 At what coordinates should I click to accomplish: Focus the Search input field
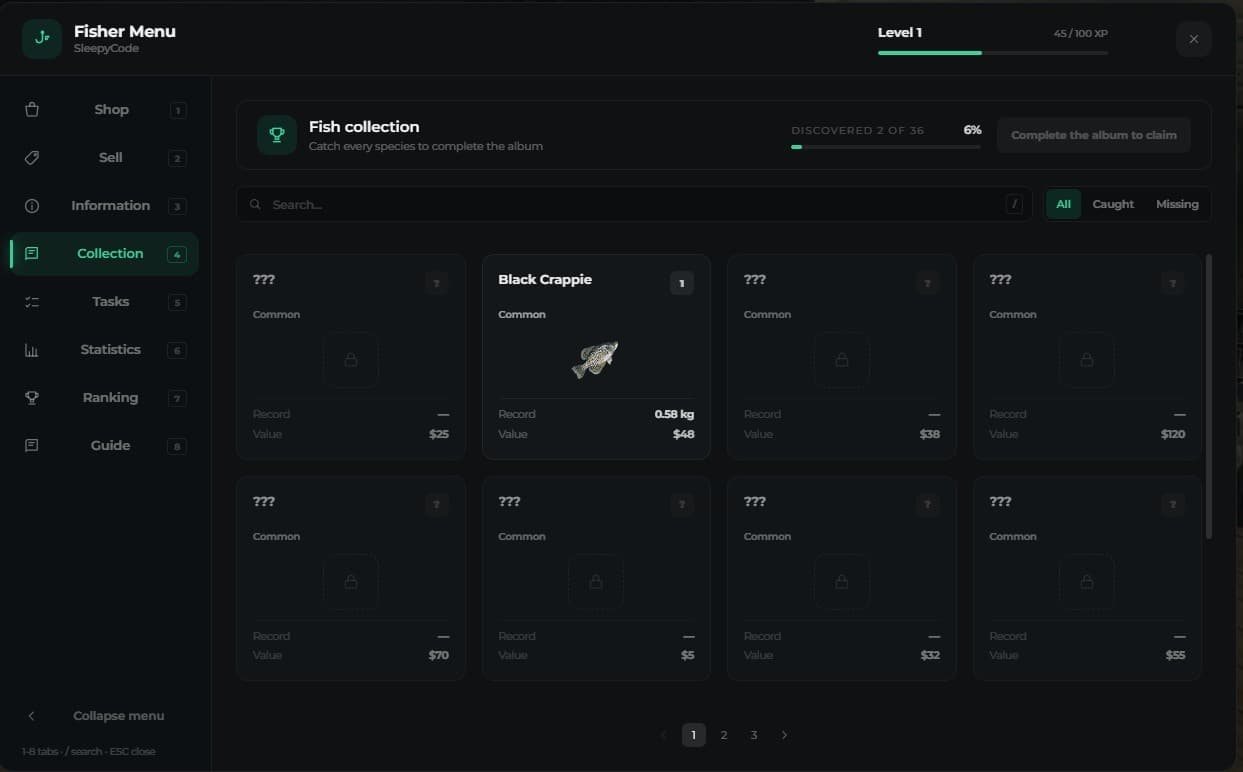pos(634,204)
